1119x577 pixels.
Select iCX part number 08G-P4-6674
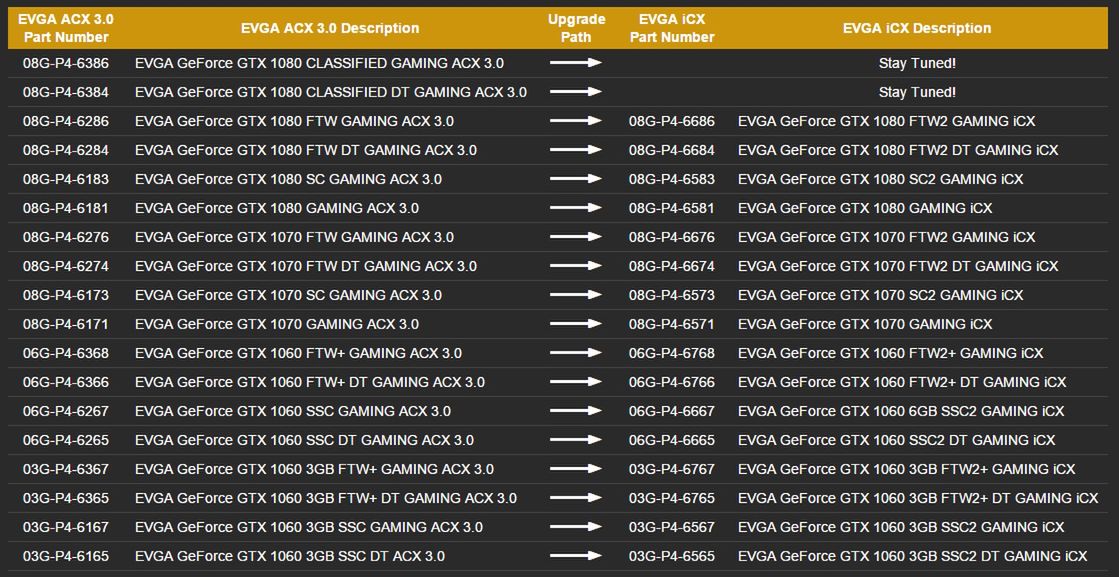tap(672, 266)
